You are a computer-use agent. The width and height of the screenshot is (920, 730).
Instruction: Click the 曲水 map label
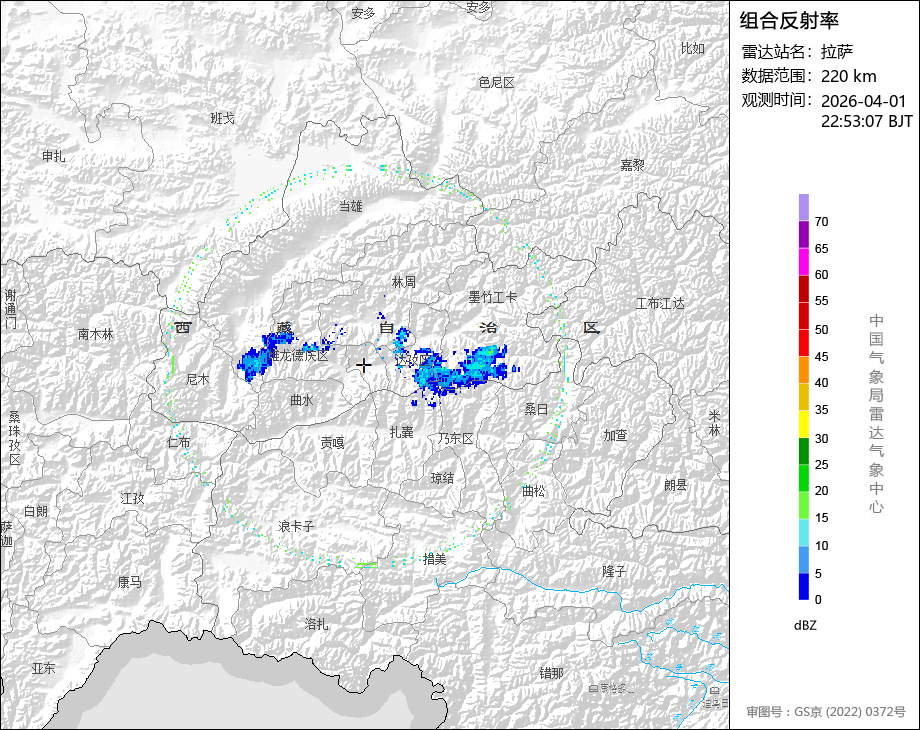tap(302, 400)
